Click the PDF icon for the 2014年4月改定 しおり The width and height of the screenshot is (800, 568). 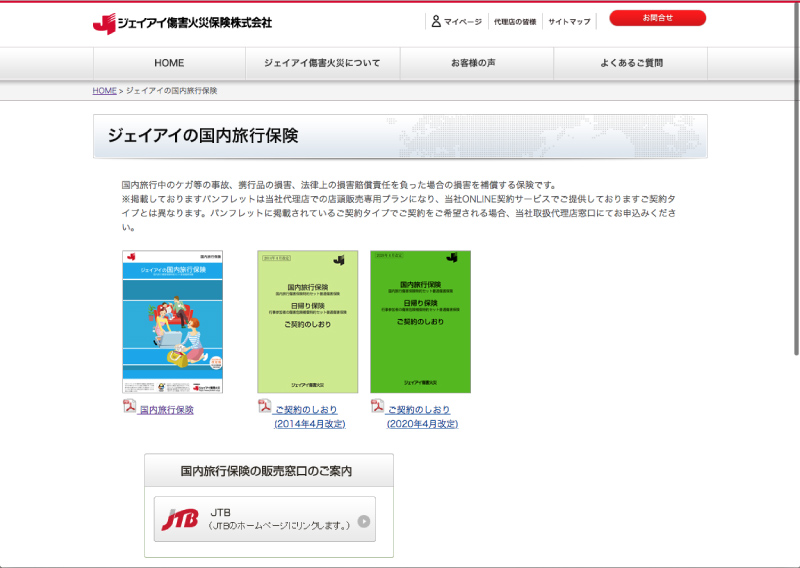point(265,406)
